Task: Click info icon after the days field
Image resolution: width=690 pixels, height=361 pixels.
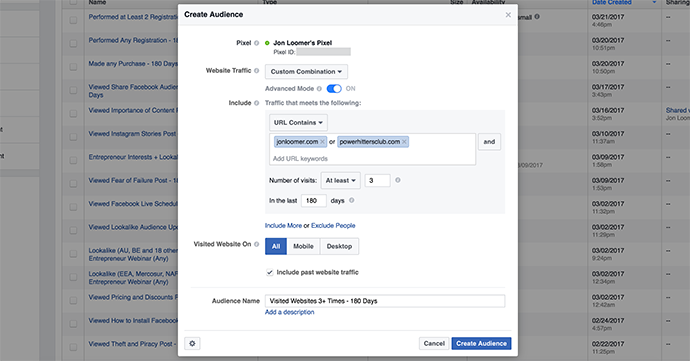Action: click(352, 200)
